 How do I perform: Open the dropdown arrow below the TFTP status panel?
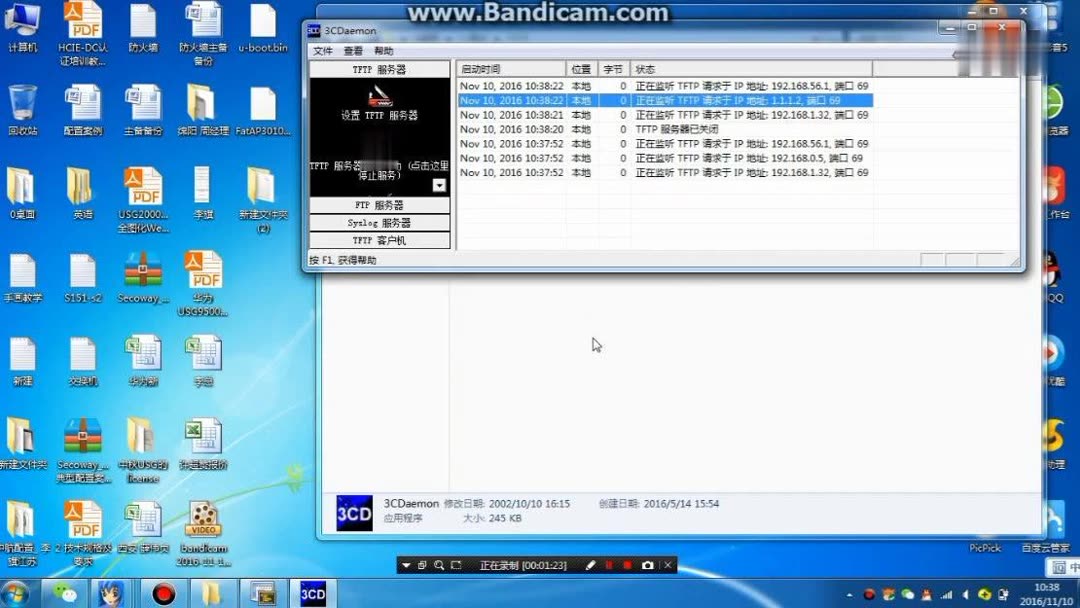(438, 184)
